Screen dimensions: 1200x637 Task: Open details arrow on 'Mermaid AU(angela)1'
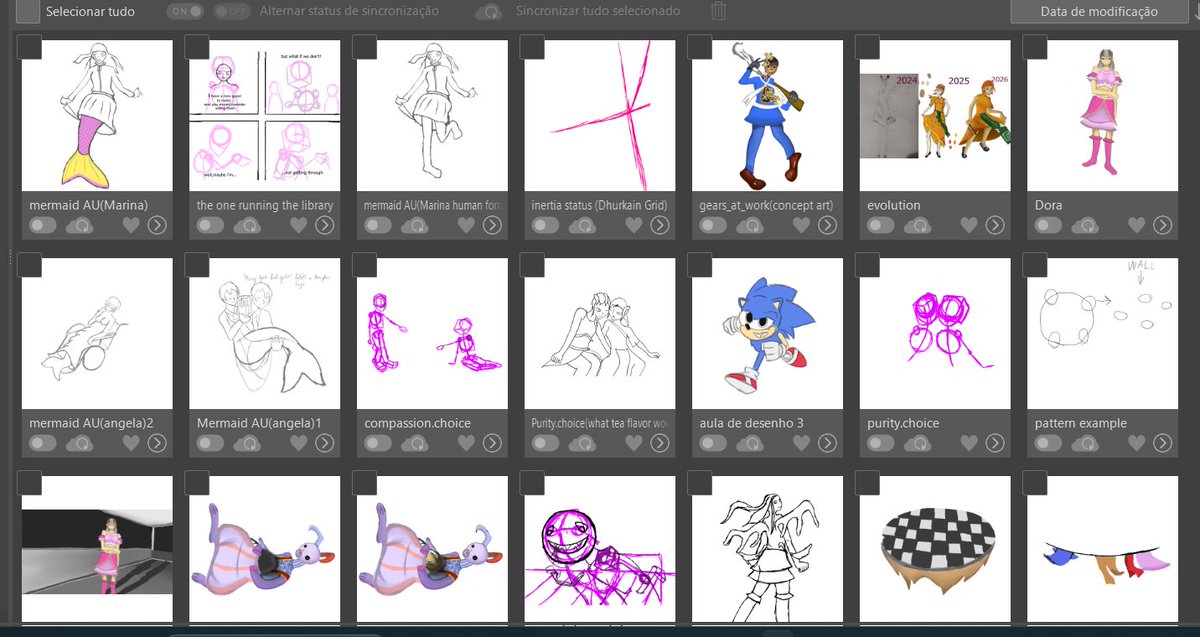(324, 444)
